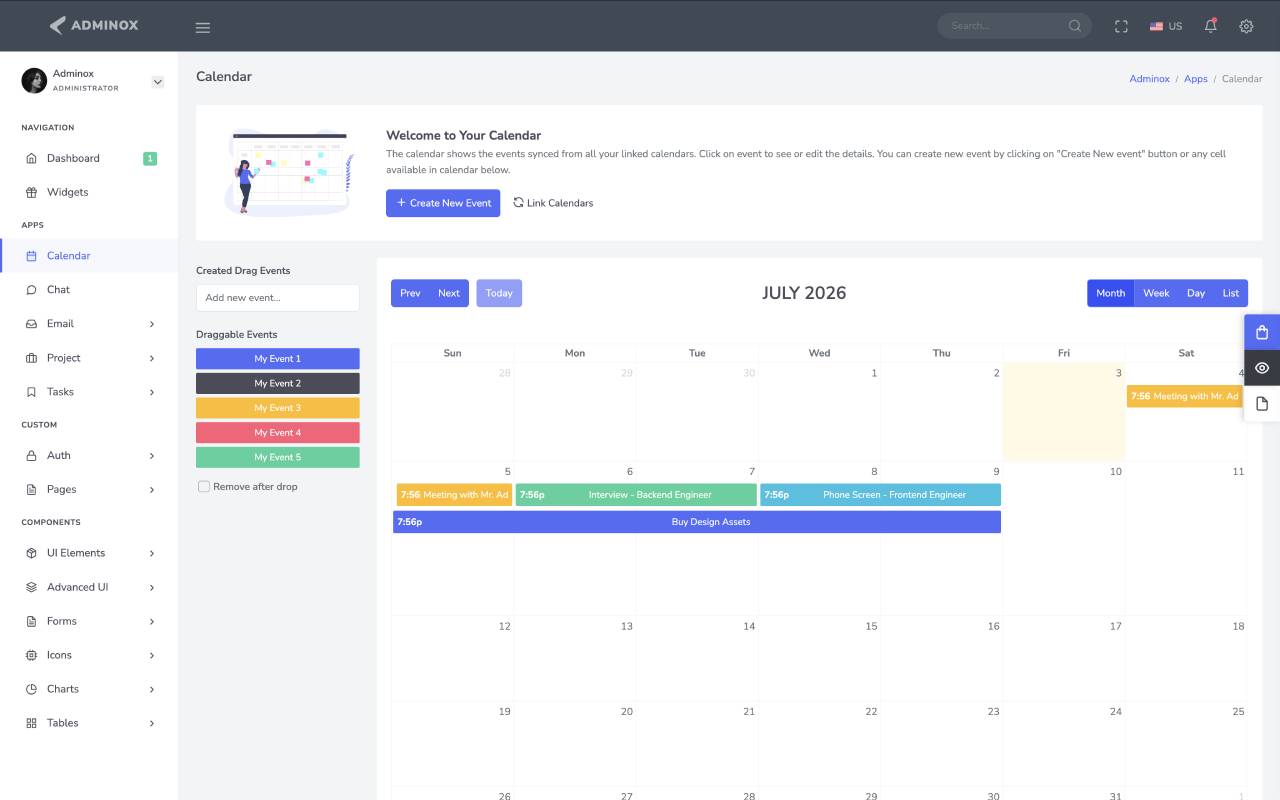Select yellow My Event 3 draggable
This screenshot has height=800, width=1280.
click(278, 408)
